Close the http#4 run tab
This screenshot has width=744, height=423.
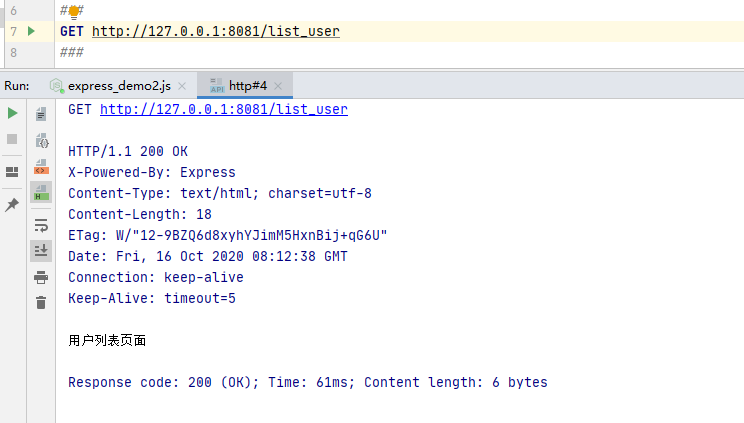(x=278, y=86)
